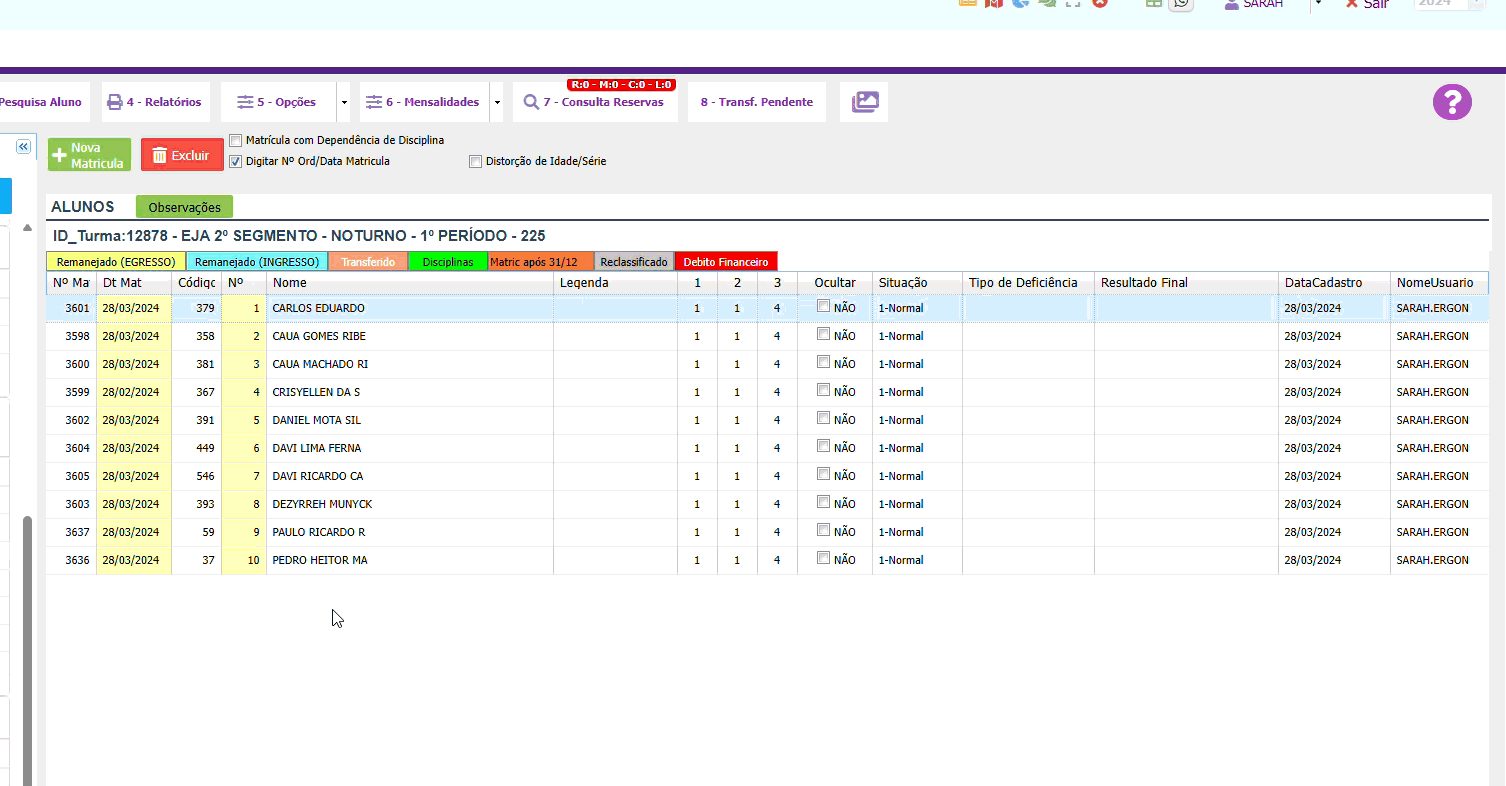Select the PEDRO HEITOR MA student row
This screenshot has width=1506, height=786.
pyautogui.click(x=320, y=560)
